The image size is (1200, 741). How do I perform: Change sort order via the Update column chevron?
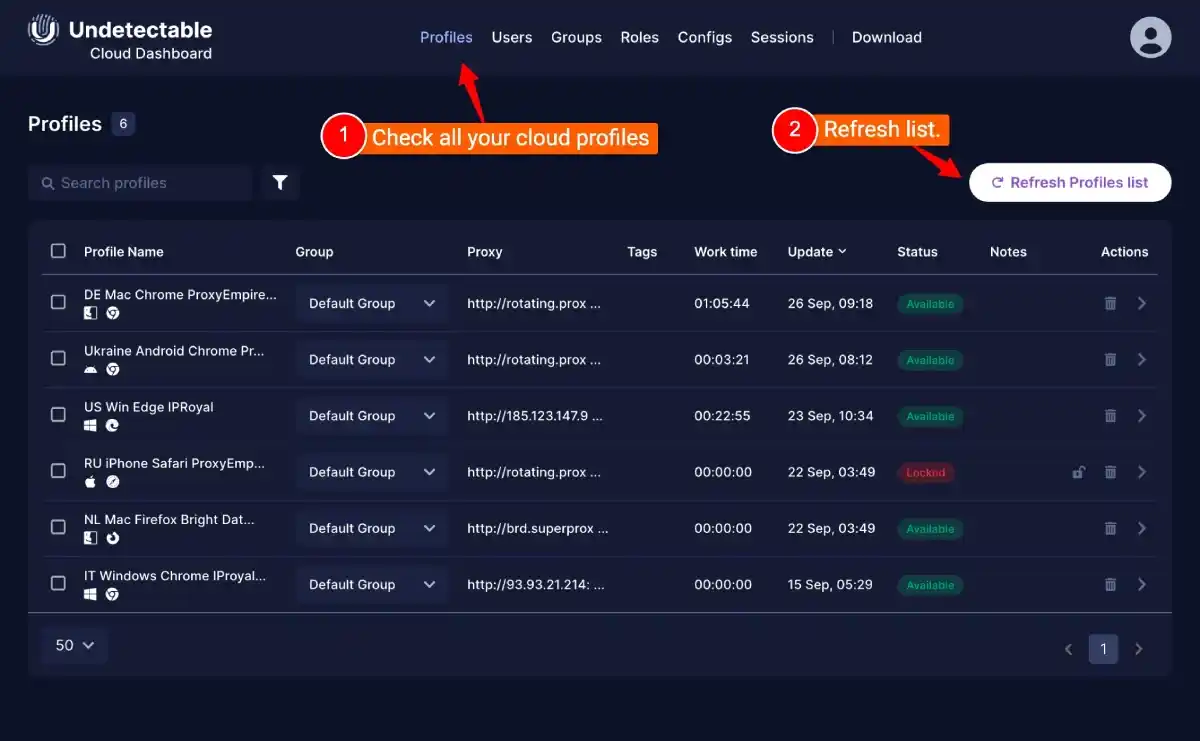point(843,252)
